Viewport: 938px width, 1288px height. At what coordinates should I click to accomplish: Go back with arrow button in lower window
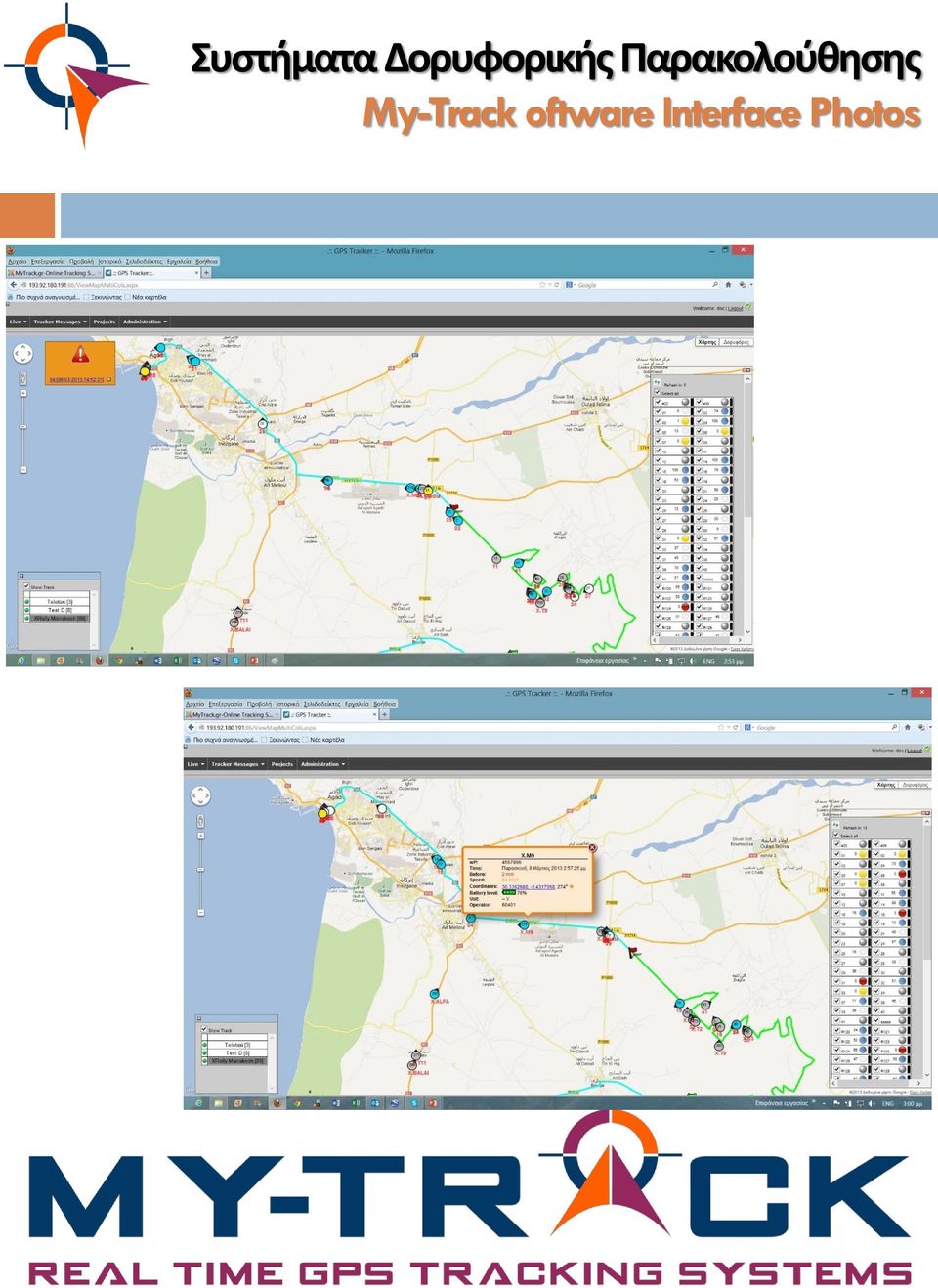[x=192, y=728]
